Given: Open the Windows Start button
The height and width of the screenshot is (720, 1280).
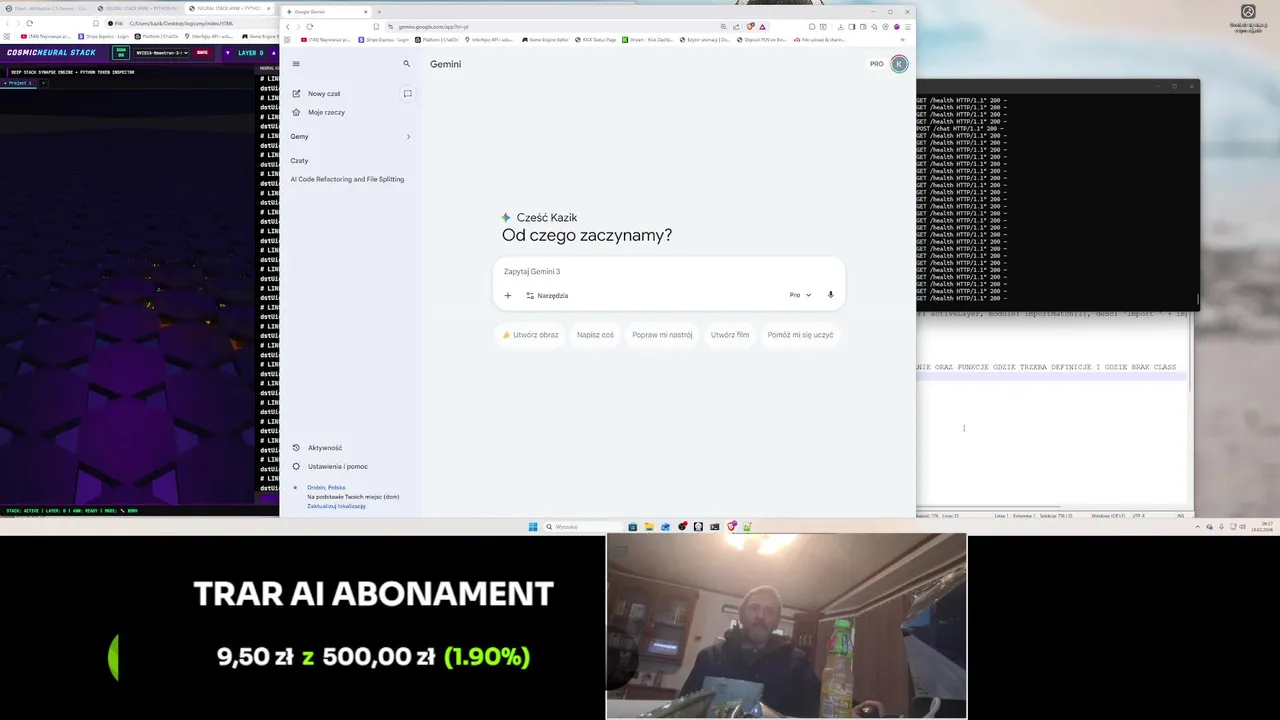Looking at the screenshot, I should 533,527.
